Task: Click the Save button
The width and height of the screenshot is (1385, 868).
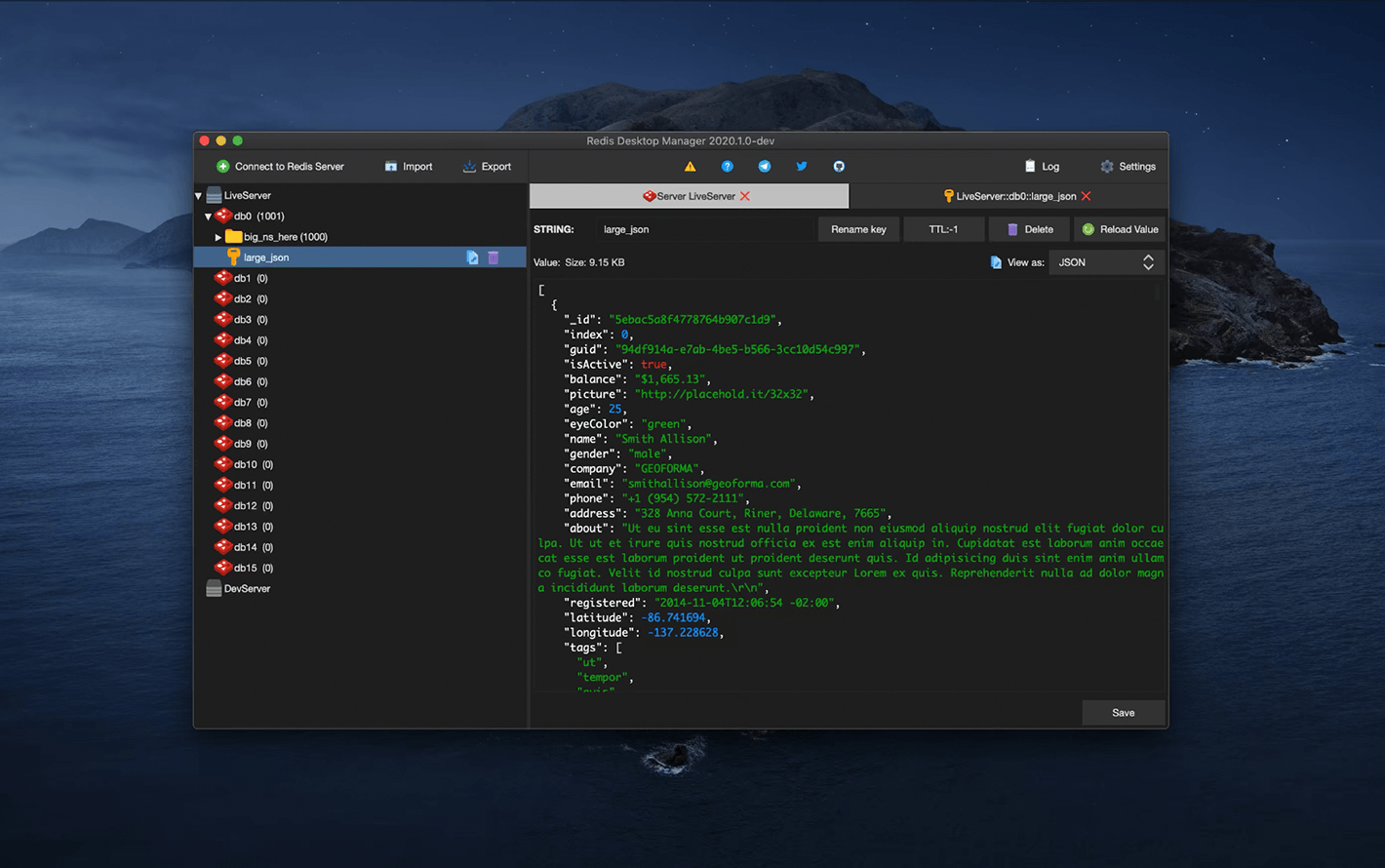Action: [x=1123, y=713]
